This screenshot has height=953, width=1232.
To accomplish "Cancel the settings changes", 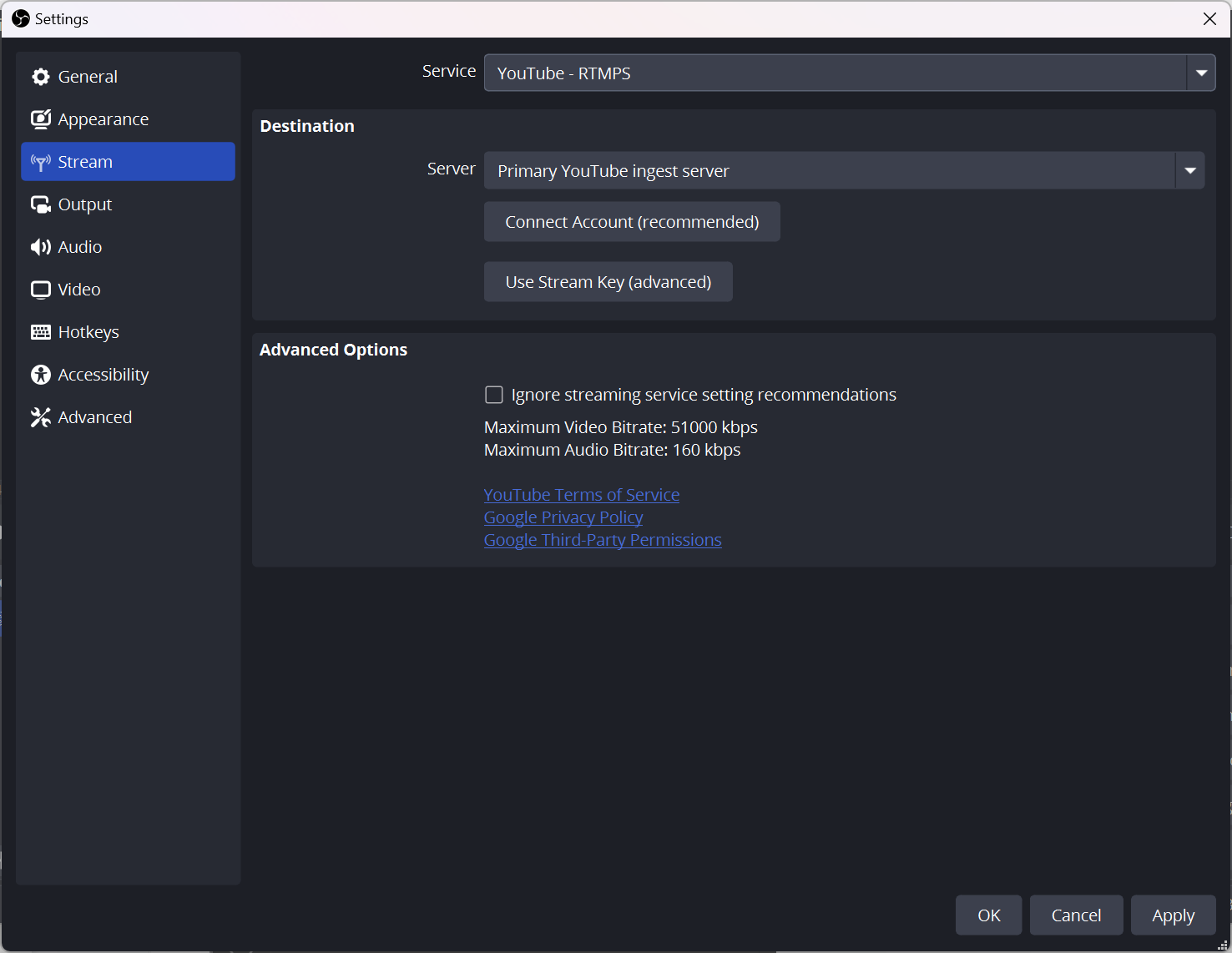I will pyautogui.click(x=1076, y=915).
